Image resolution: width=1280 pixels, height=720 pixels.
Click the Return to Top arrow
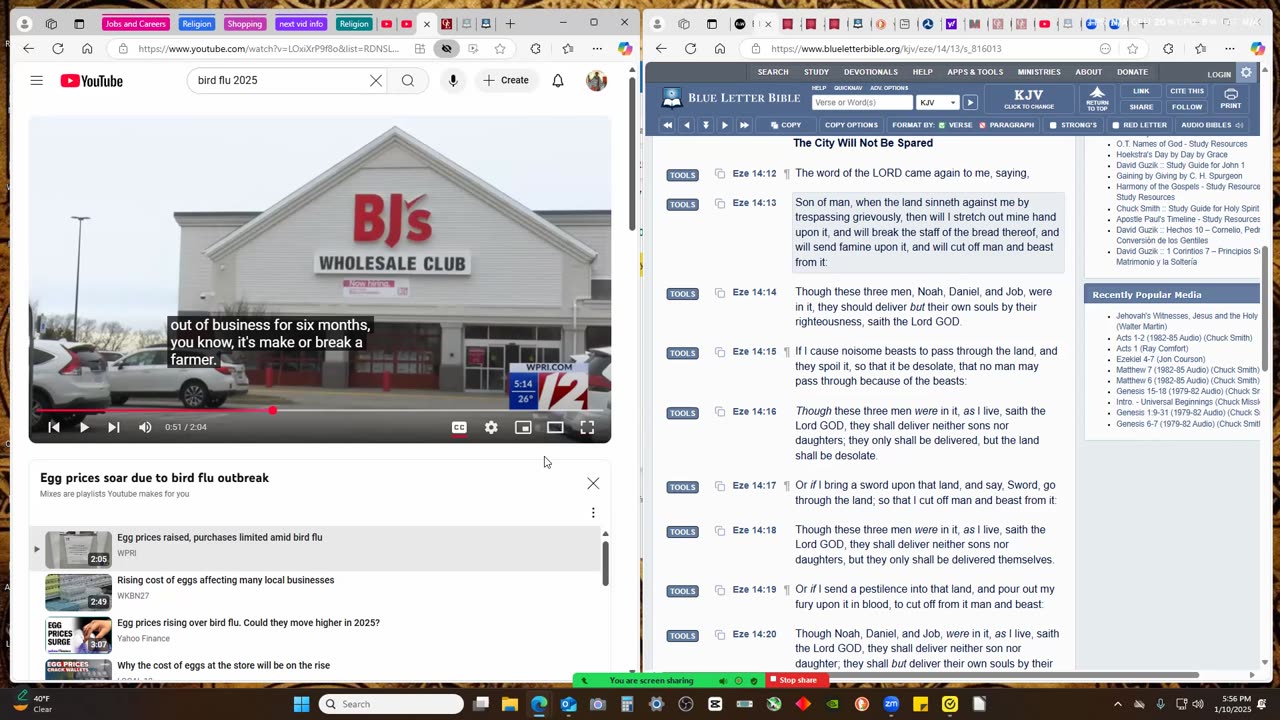[1097, 98]
